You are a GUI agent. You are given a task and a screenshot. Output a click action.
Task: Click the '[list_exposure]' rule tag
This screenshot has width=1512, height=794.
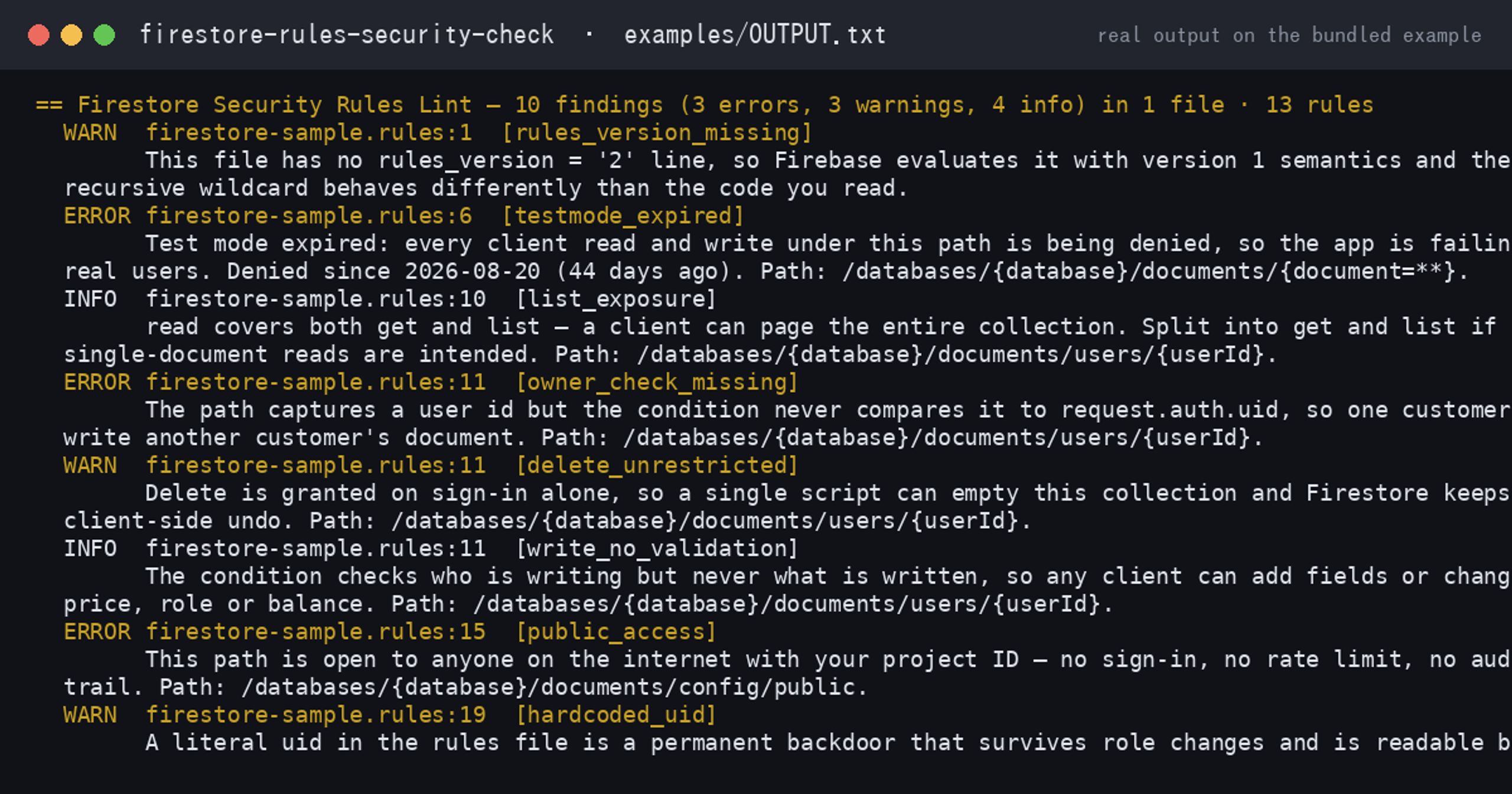pos(616,300)
